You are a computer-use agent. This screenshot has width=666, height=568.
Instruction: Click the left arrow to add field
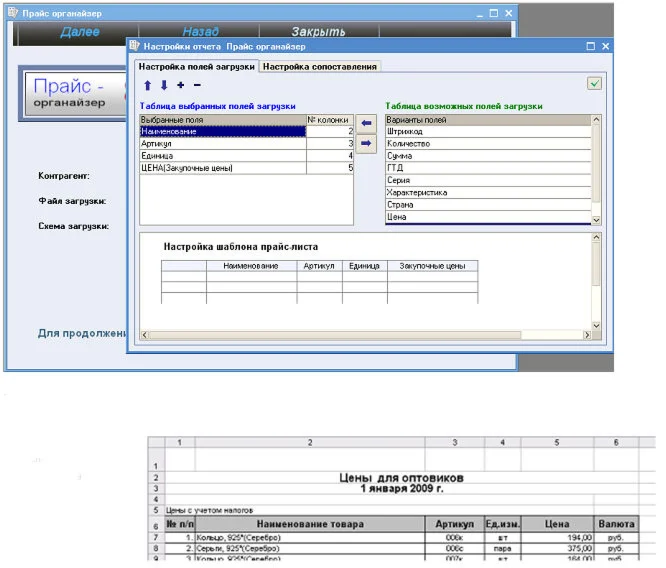click(x=366, y=124)
